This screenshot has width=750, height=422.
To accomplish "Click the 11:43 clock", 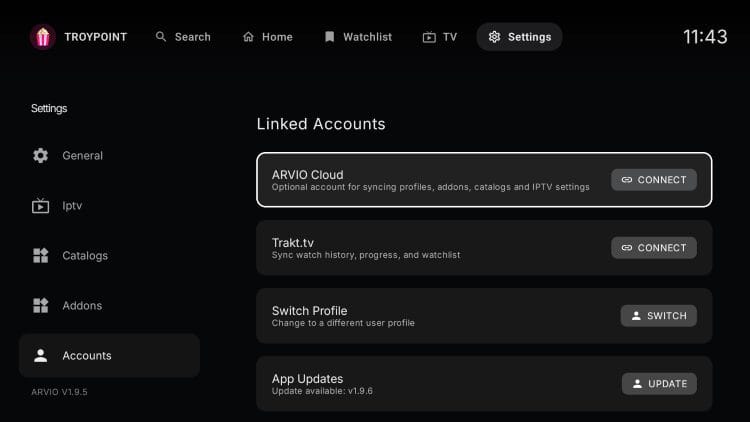I will [x=705, y=37].
